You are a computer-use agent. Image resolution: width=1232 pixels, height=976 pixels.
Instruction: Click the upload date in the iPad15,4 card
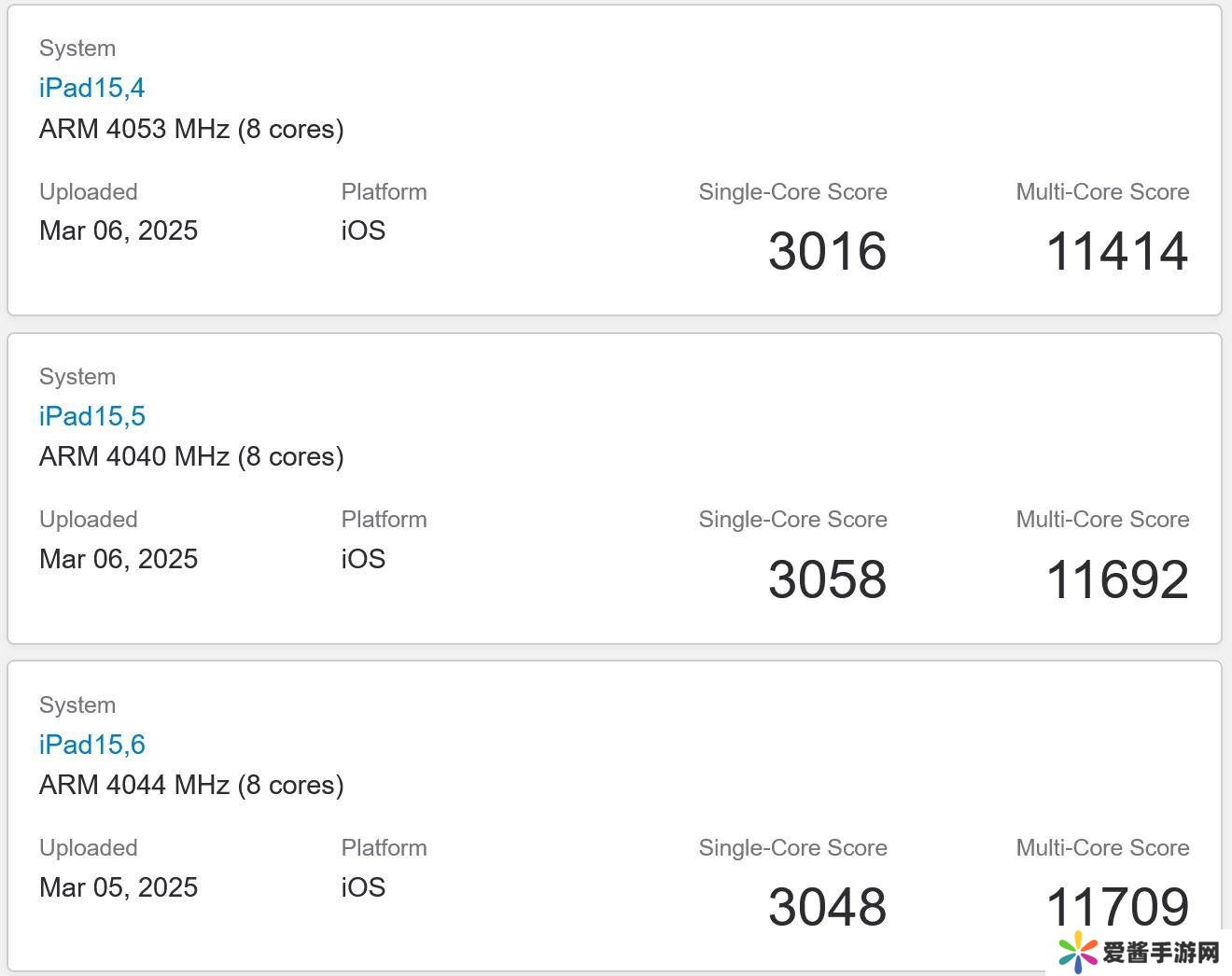click(x=119, y=230)
